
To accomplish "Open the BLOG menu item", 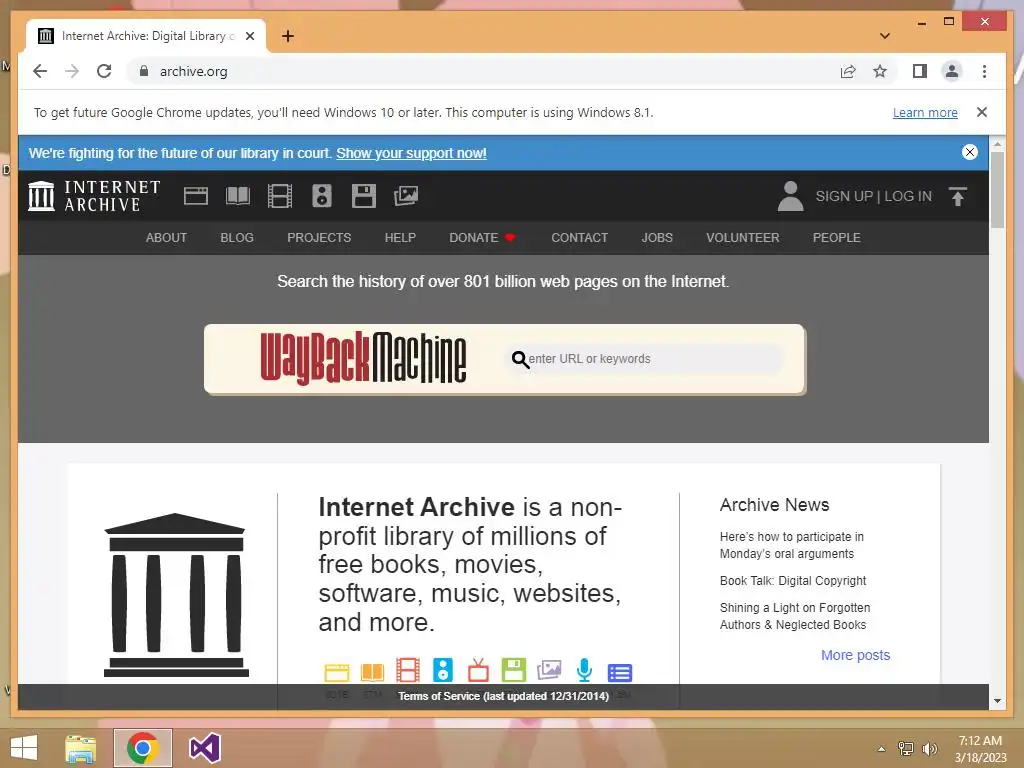I will coord(236,238).
